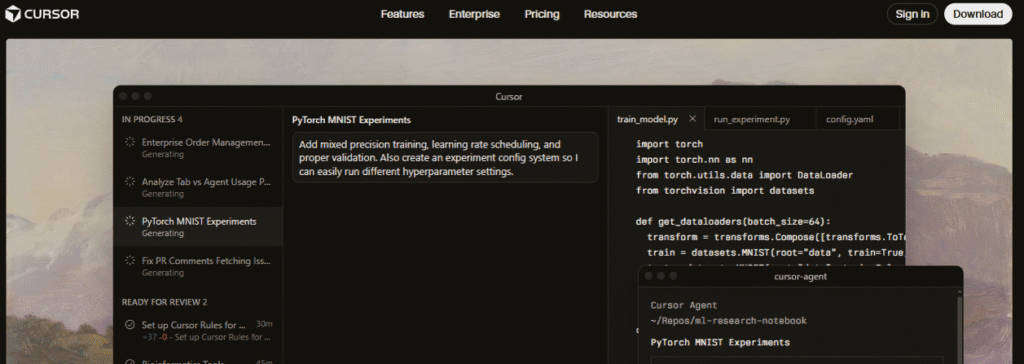Image resolution: width=1024 pixels, height=364 pixels.
Task: Click the IN PROGRESS 4 section header
Action: 152,120
